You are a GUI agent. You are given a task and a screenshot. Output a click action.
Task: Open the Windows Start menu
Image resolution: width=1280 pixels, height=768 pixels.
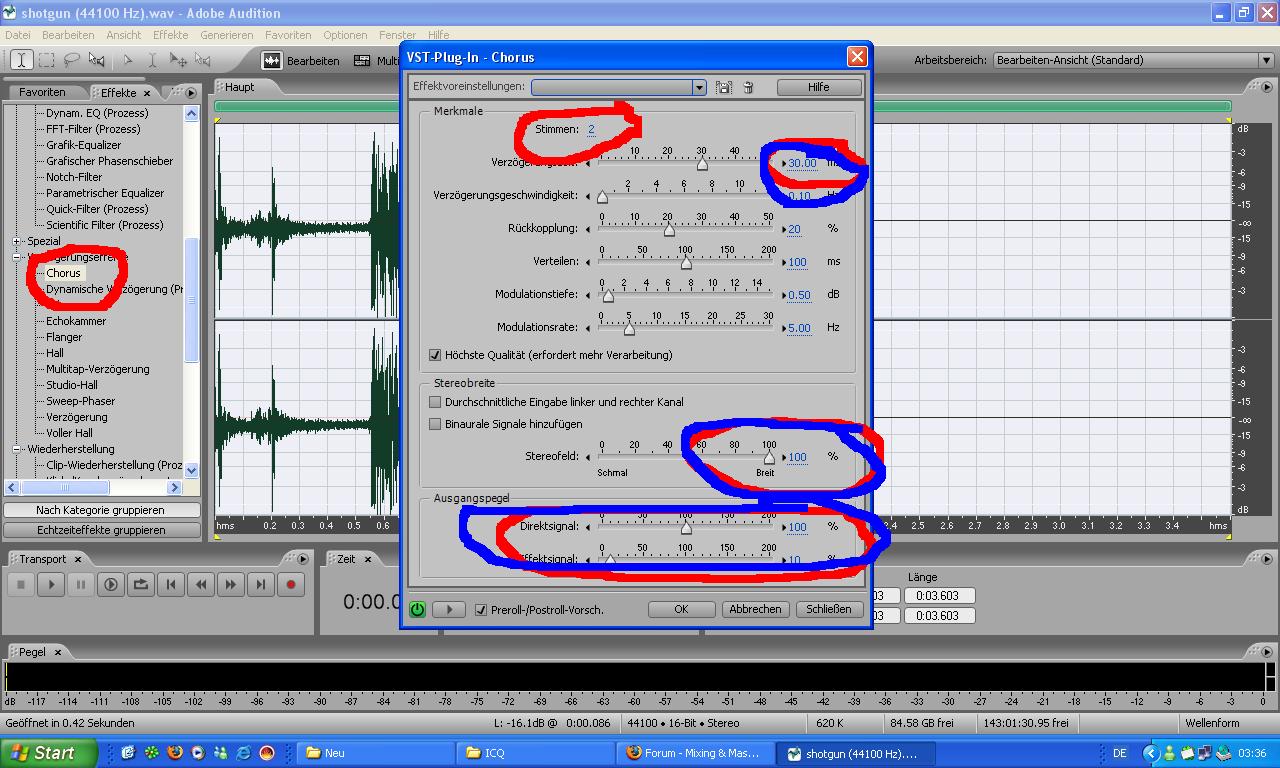tap(49, 753)
